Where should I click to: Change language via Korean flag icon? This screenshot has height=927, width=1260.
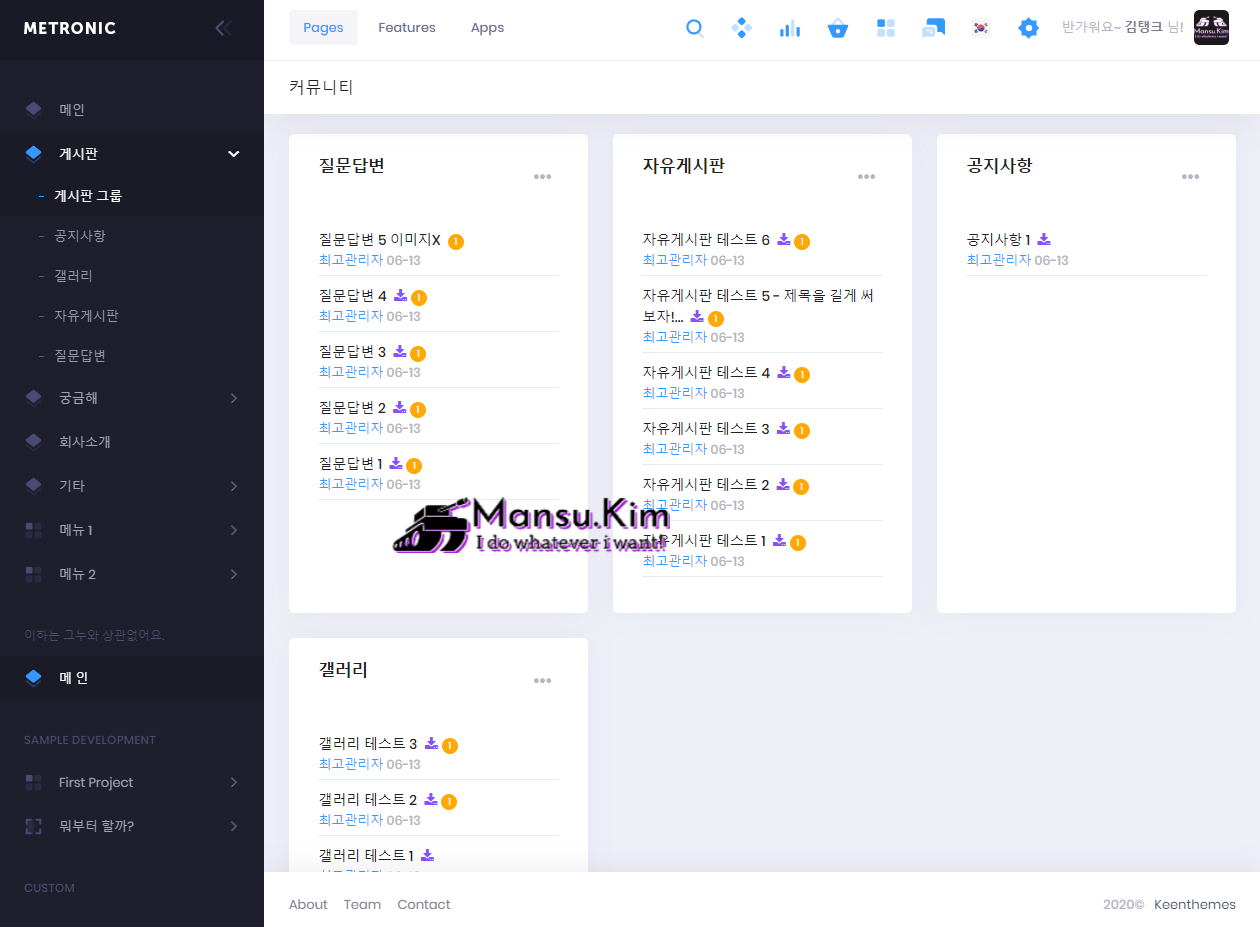(x=981, y=28)
